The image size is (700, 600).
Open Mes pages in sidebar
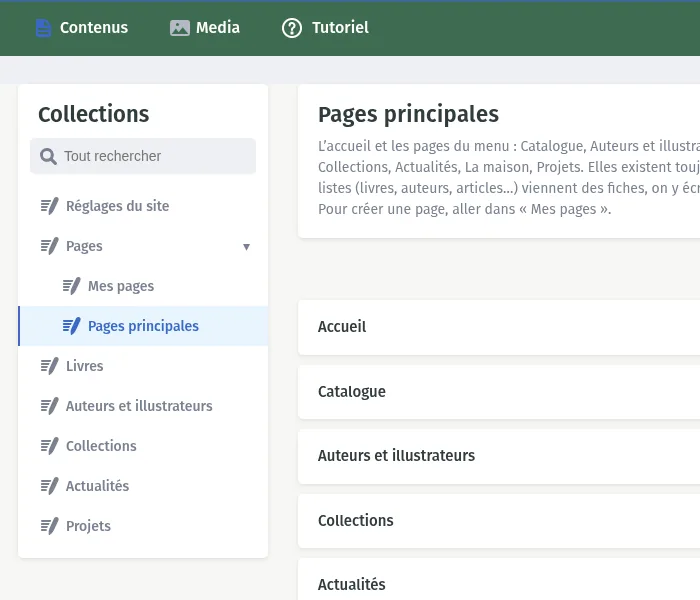[x=143, y=286]
